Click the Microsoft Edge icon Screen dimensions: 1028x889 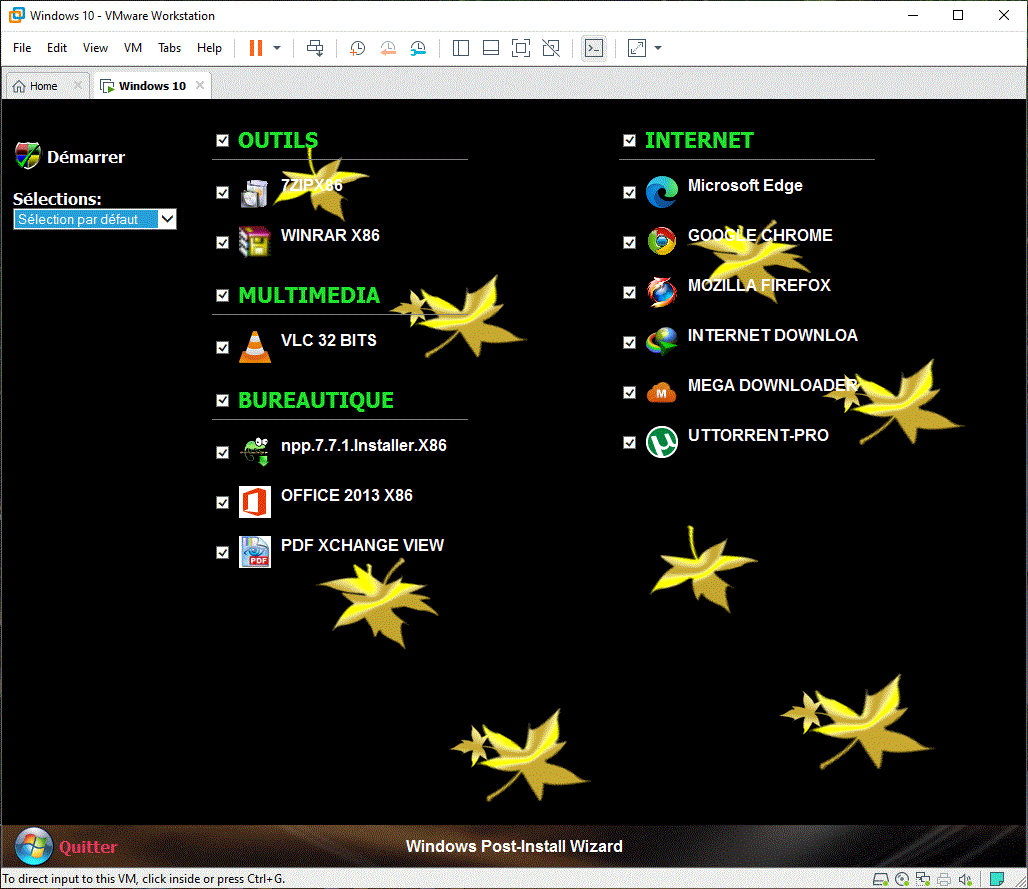pos(662,192)
